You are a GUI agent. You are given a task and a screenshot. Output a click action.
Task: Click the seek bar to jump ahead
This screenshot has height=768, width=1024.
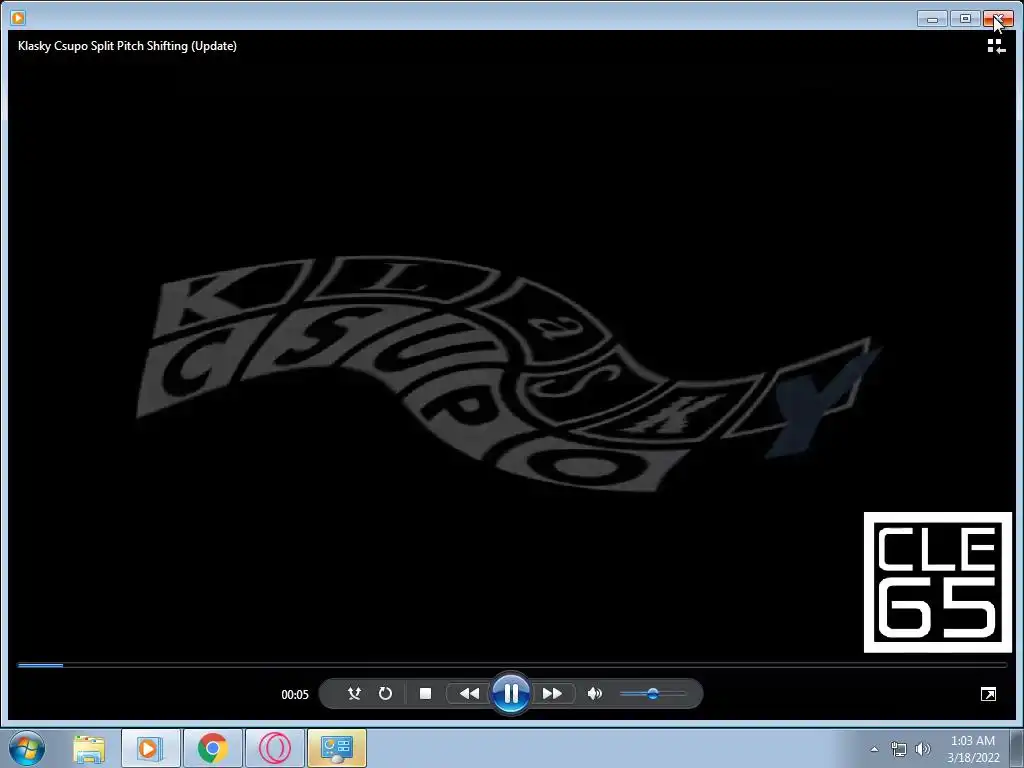coord(512,665)
